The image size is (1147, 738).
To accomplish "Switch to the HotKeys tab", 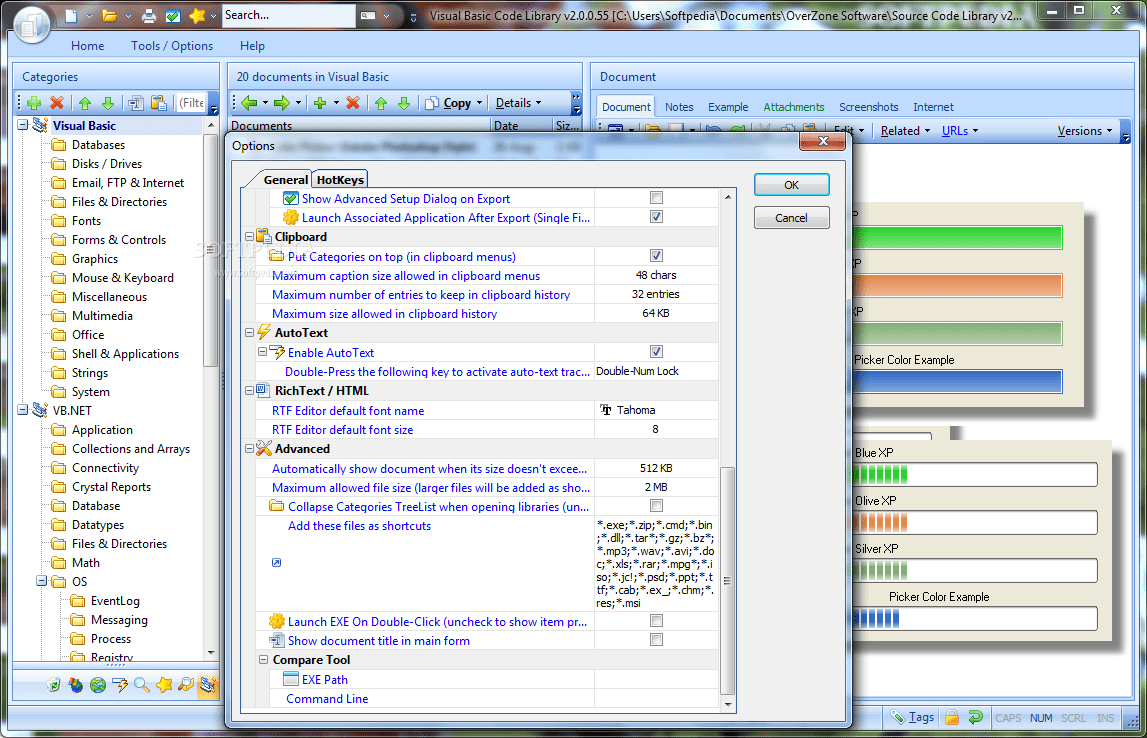I will 339,179.
